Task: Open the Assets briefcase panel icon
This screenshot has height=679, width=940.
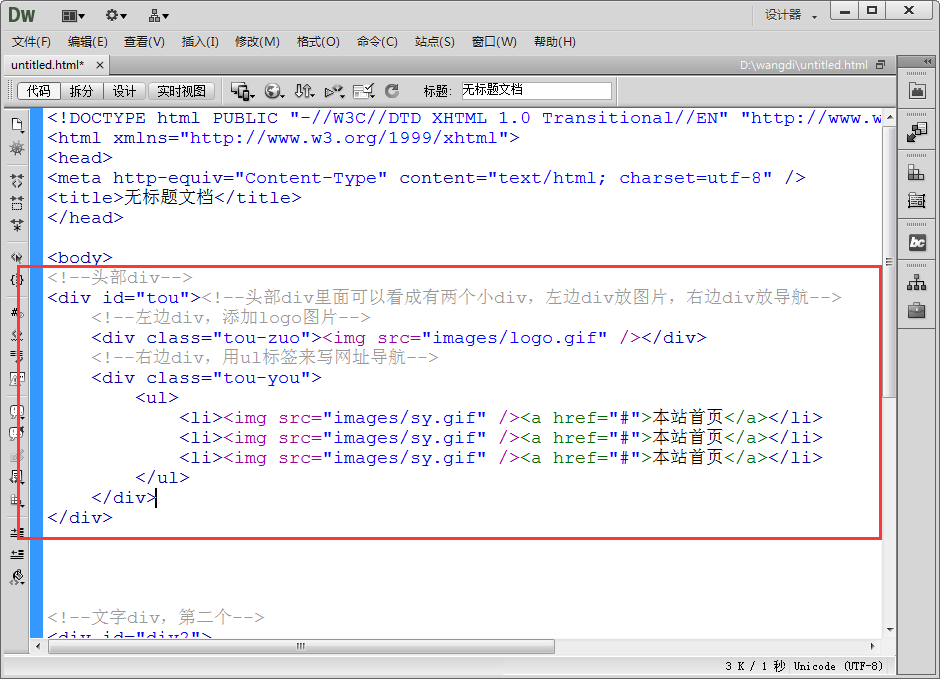Action: coord(917,310)
